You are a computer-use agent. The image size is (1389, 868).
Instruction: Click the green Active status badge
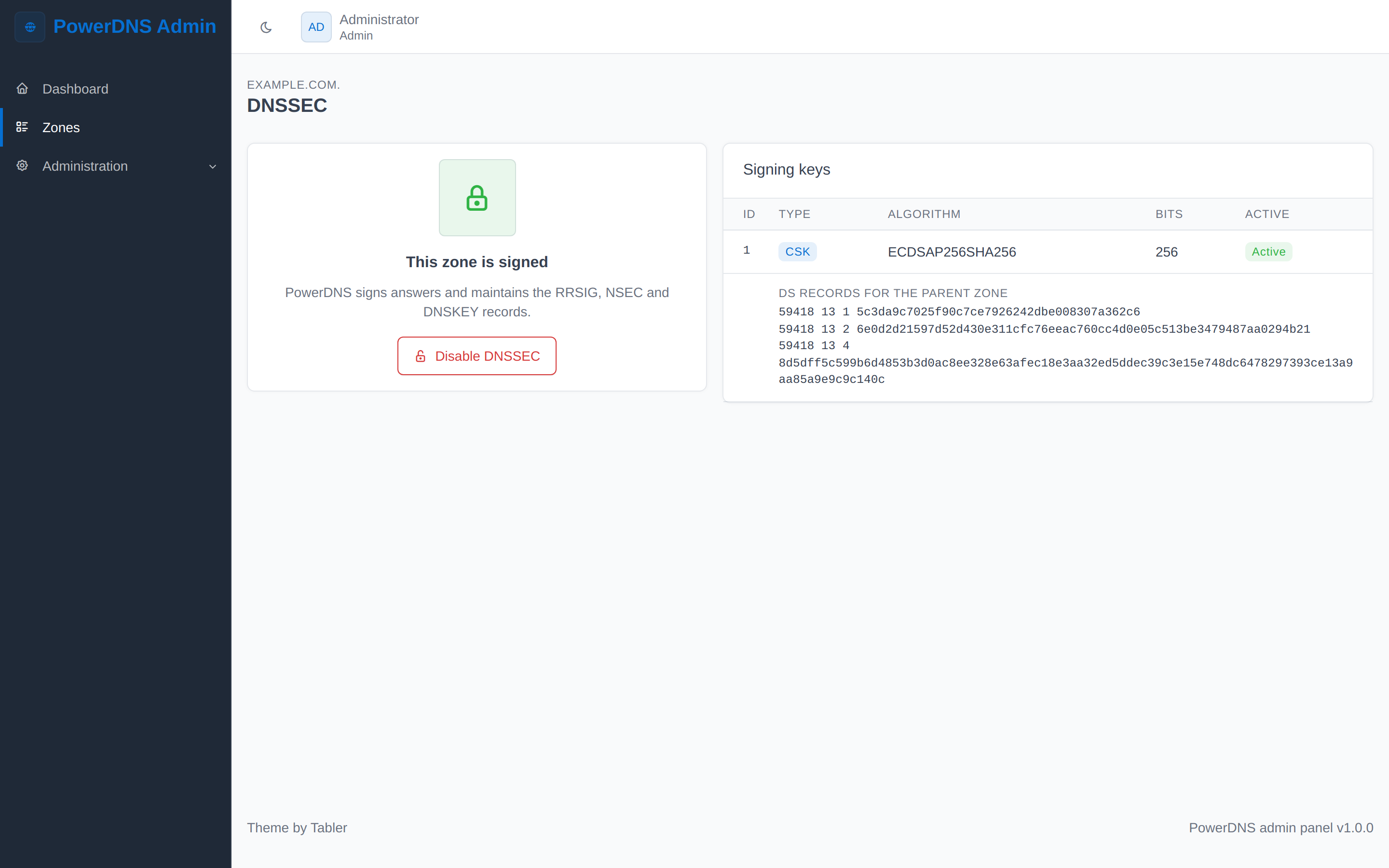(1268, 251)
